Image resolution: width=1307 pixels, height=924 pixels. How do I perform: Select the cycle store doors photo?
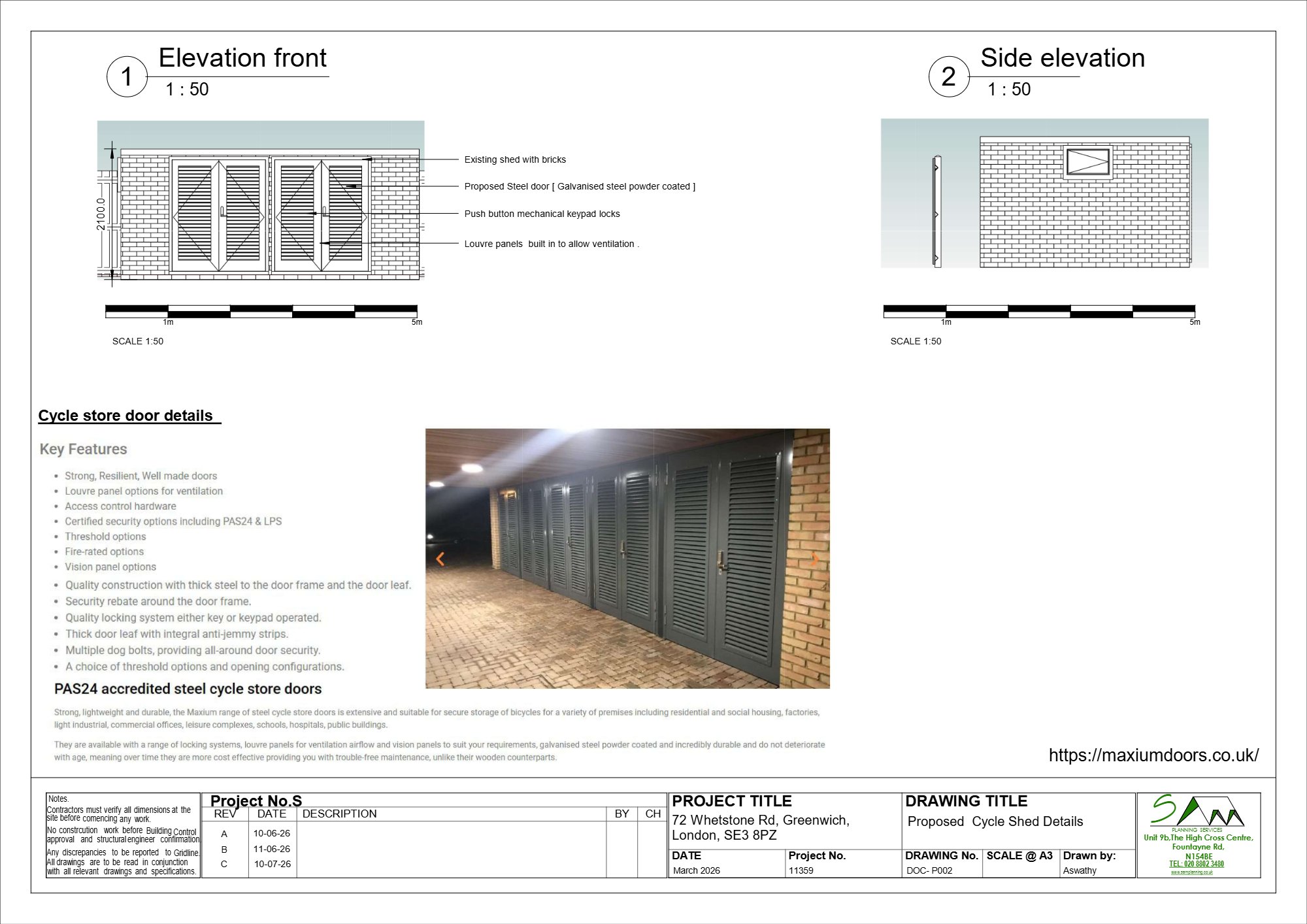coord(627,559)
